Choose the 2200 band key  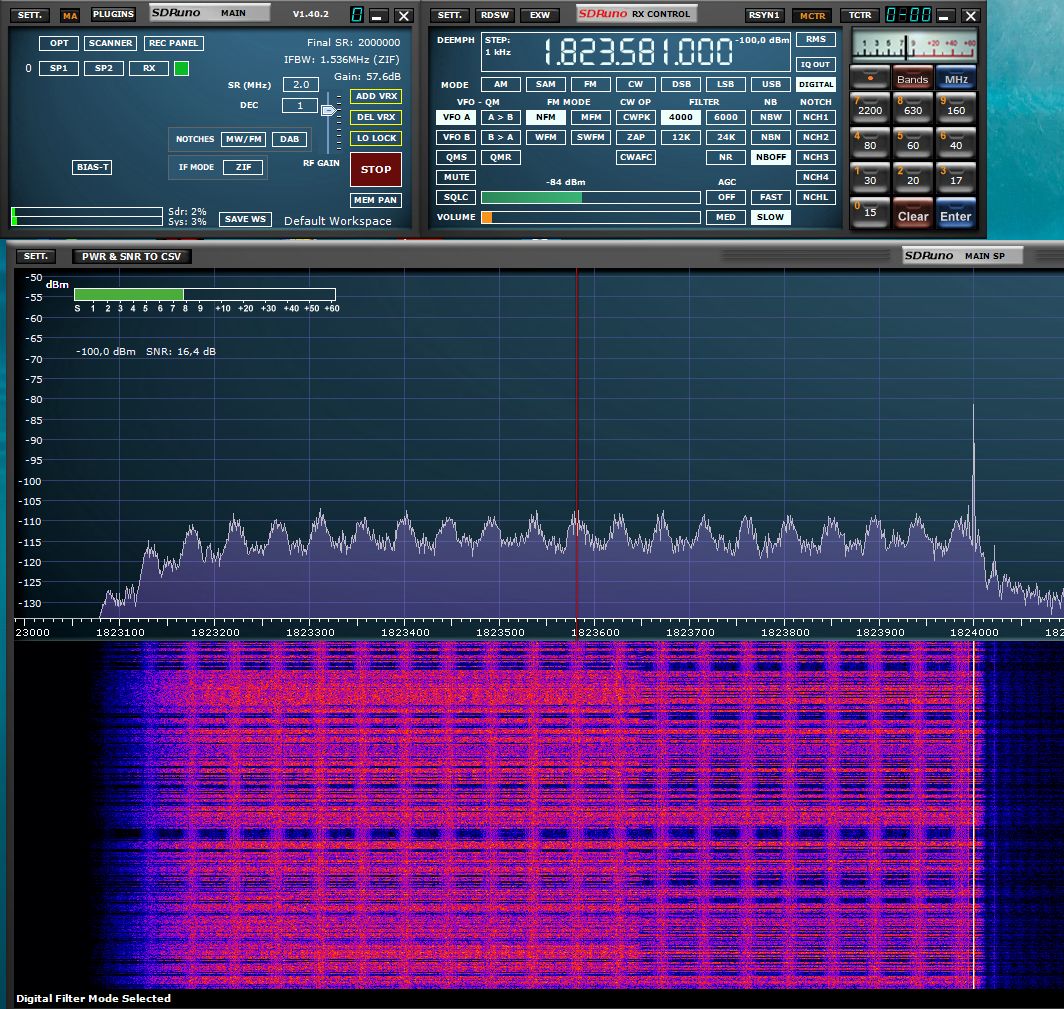(870, 109)
